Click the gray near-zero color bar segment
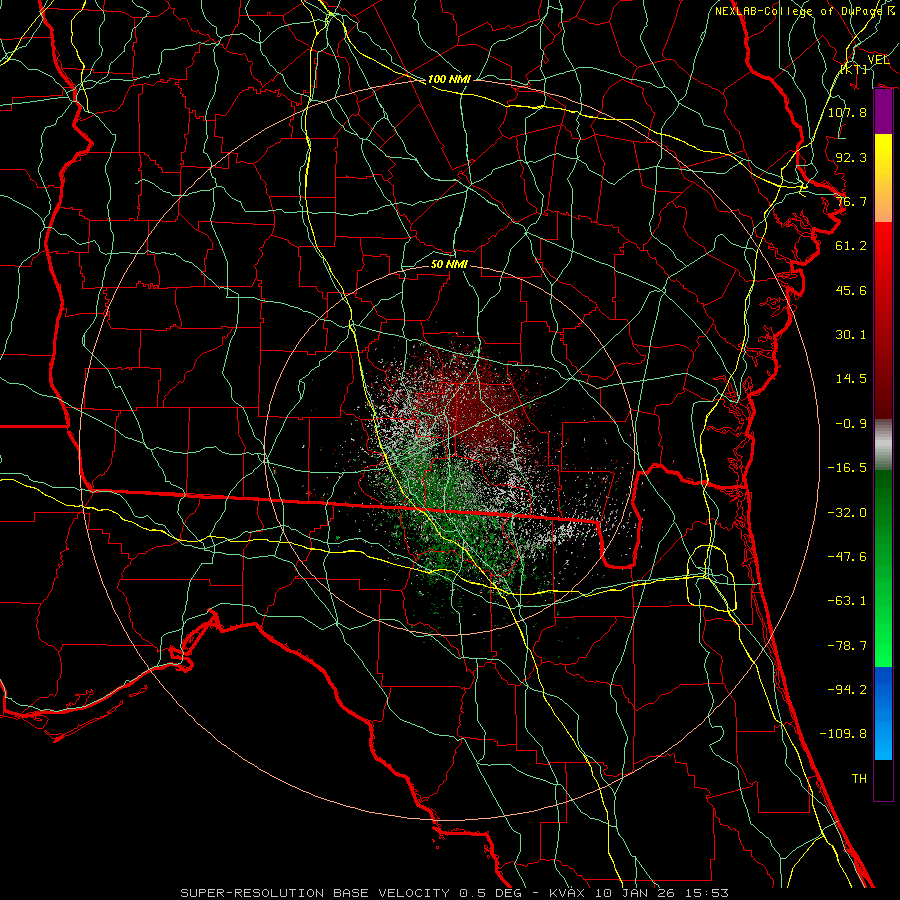The width and height of the screenshot is (900, 900). (883, 445)
